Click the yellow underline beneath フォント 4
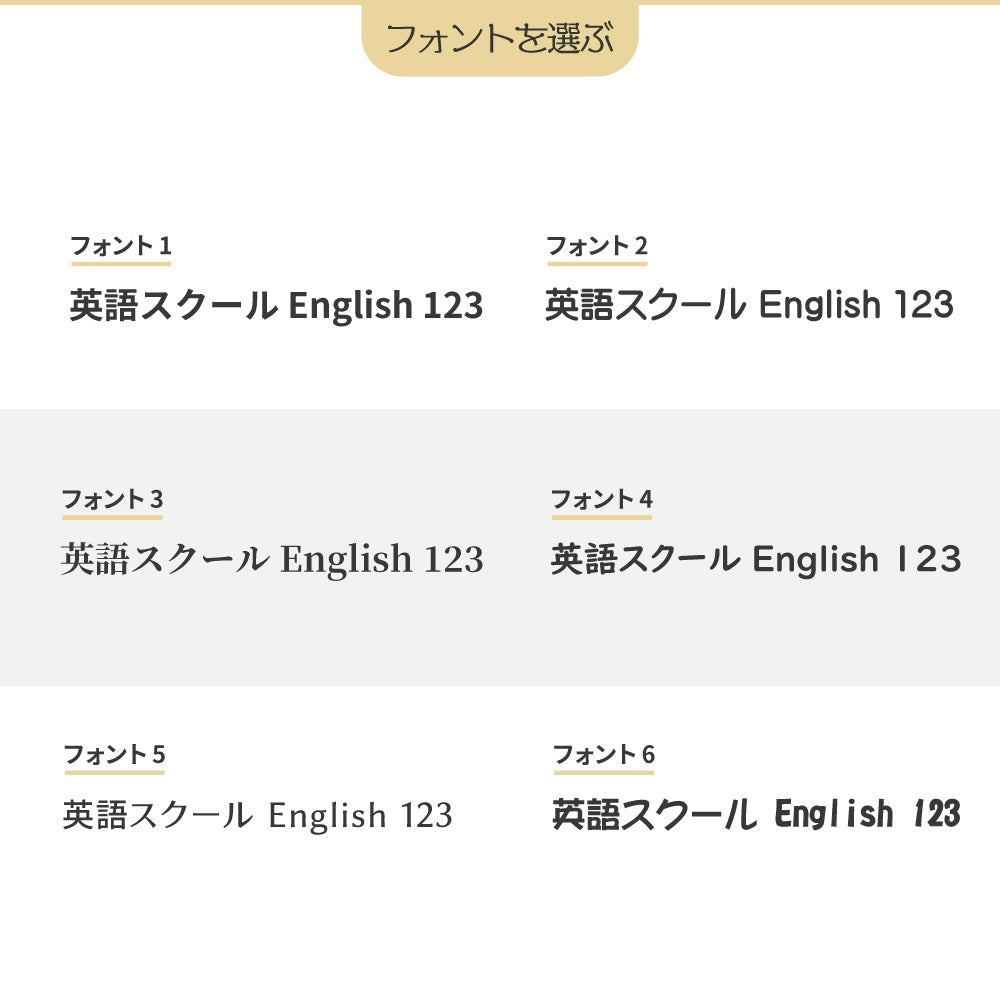The width and height of the screenshot is (1000, 1000). [x=601, y=518]
